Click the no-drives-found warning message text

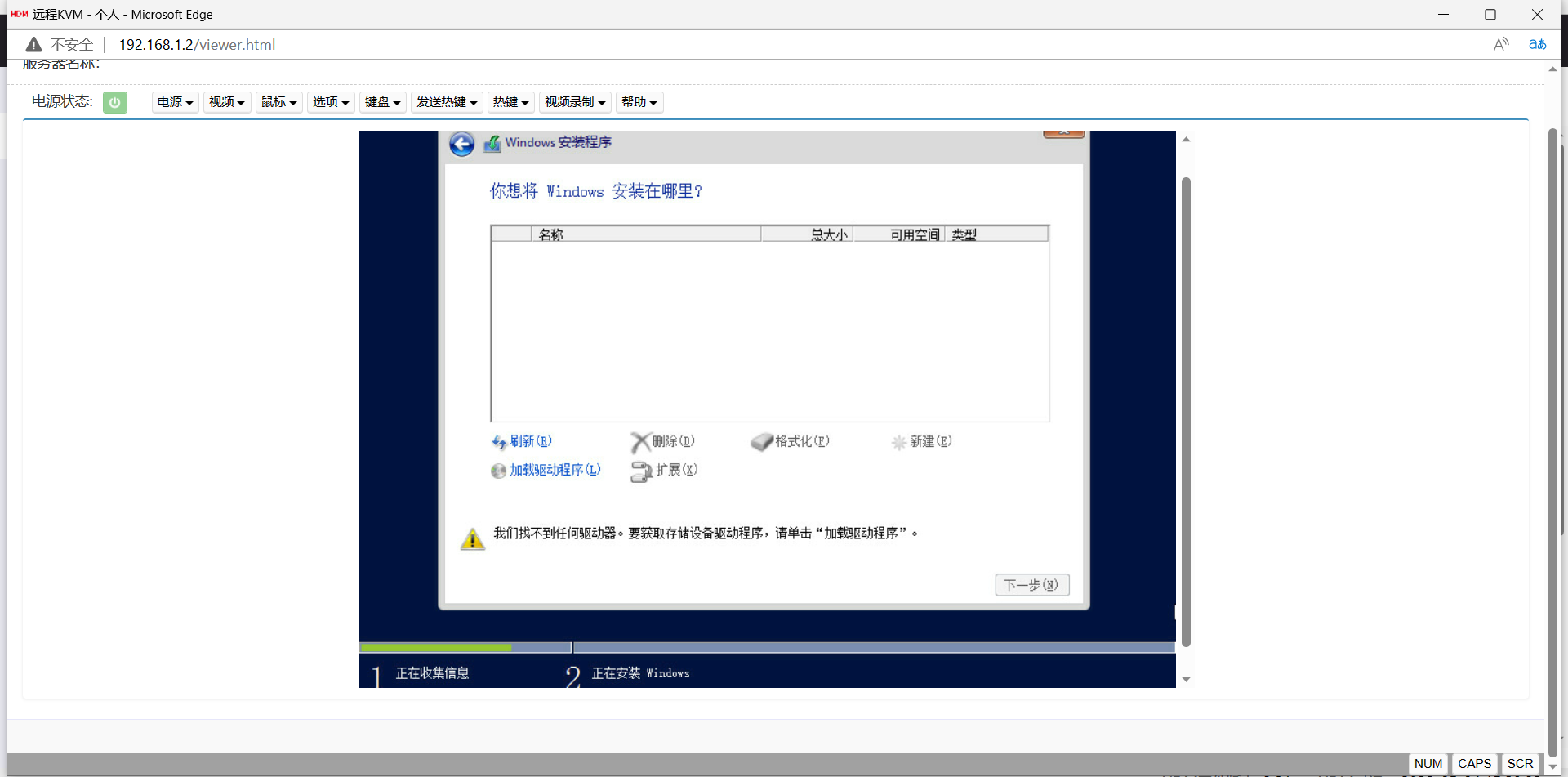(x=706, y=534)
